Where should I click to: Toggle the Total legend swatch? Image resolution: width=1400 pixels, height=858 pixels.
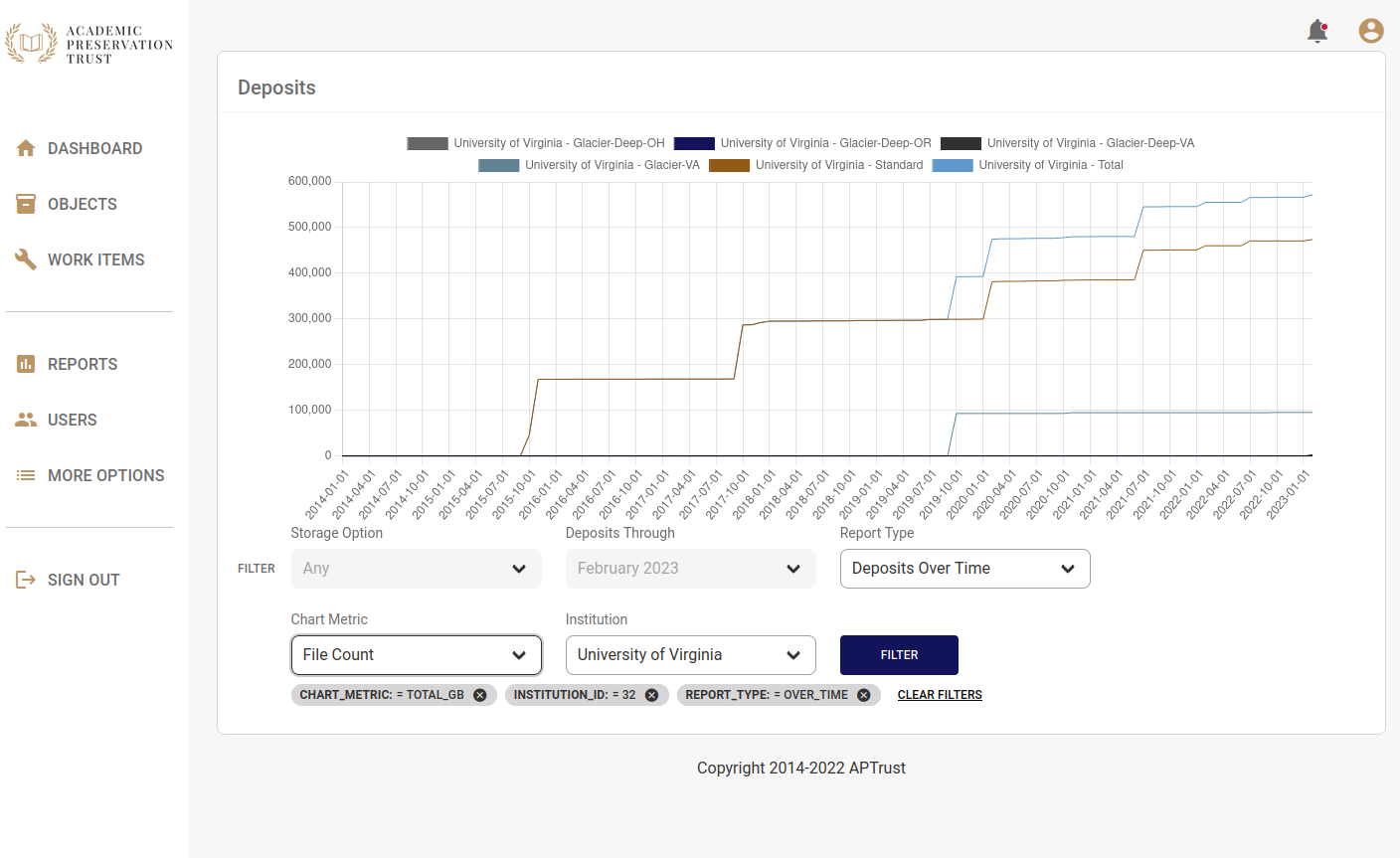953,165
